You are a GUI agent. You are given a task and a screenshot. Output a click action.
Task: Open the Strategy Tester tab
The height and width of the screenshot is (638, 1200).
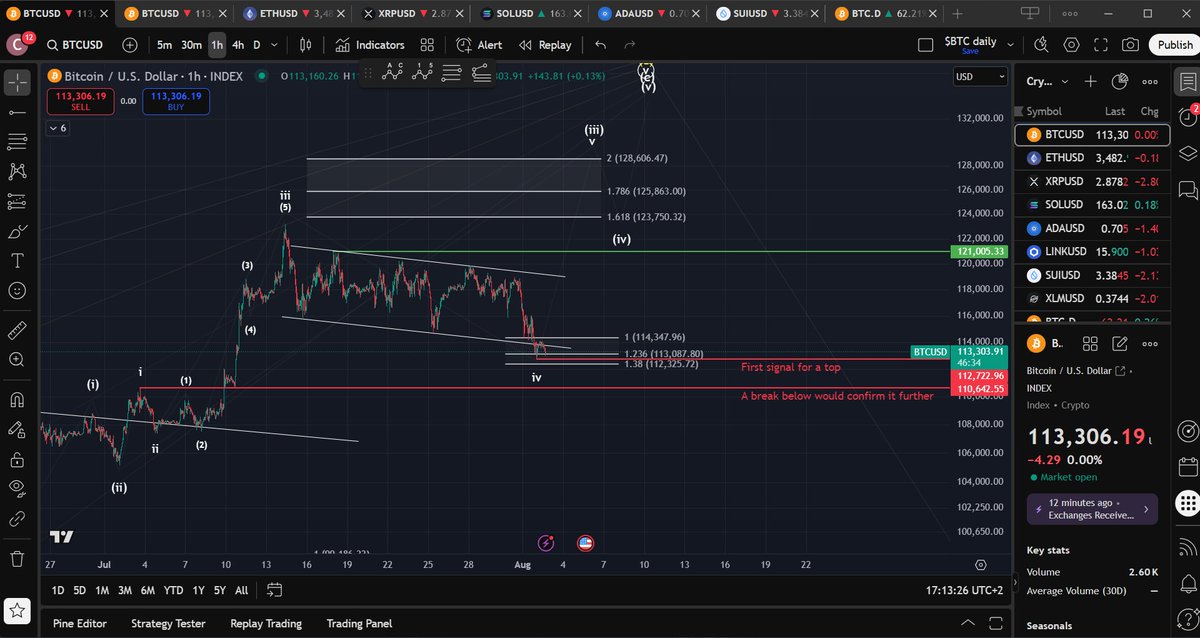168,623
